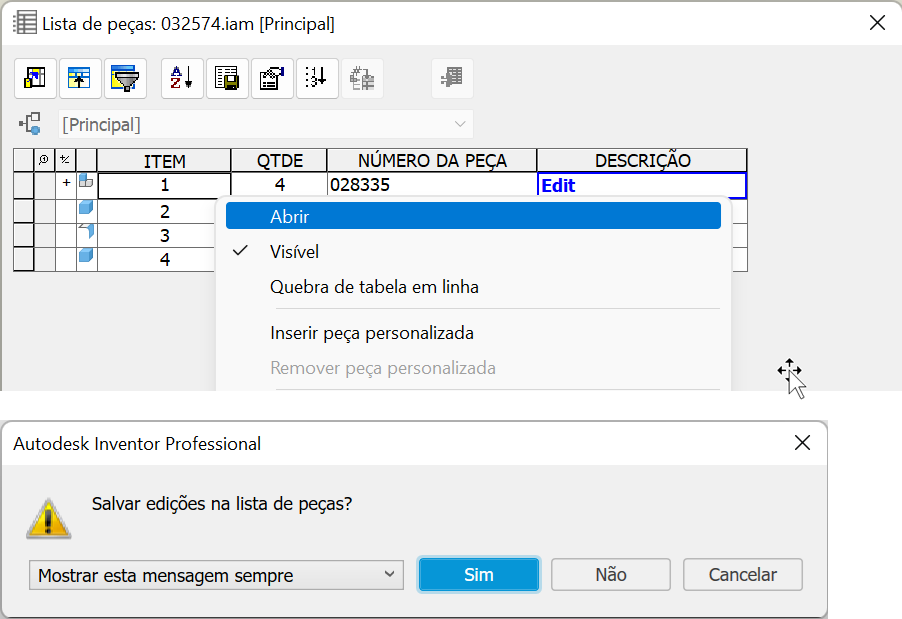Viewport: 902px width, 619px height.
Task: Click the sheet metal part icon in row 3
Action: click(x=86, y=231)
